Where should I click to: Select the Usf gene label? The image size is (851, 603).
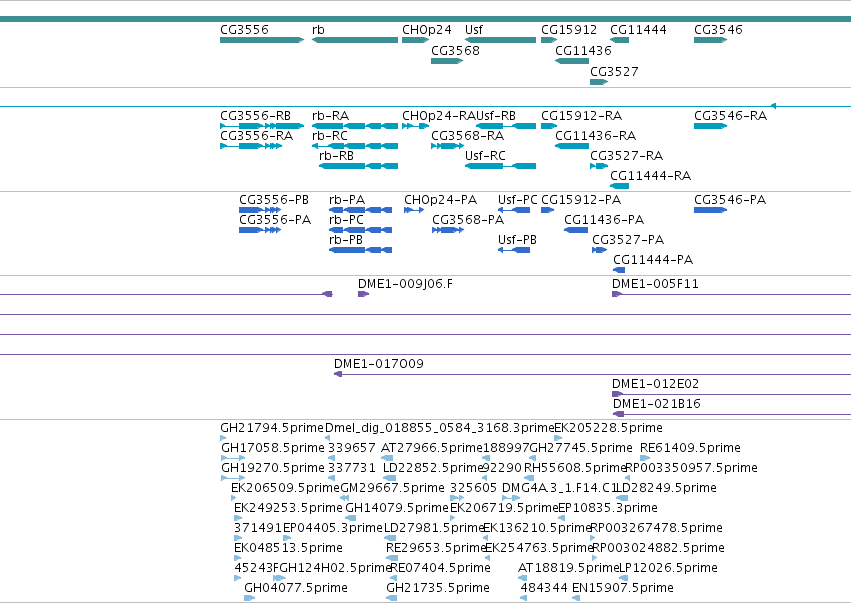(x=474, y=30)
